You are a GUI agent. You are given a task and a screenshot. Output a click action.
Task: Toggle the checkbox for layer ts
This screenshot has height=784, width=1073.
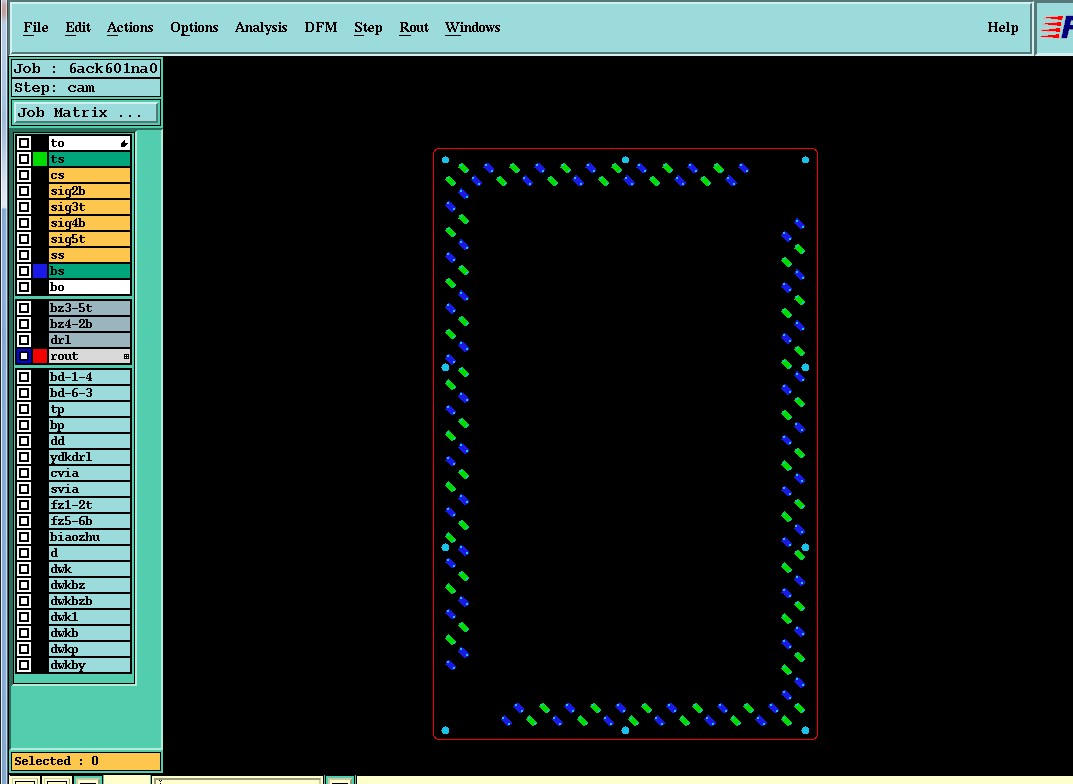point(24,159)
